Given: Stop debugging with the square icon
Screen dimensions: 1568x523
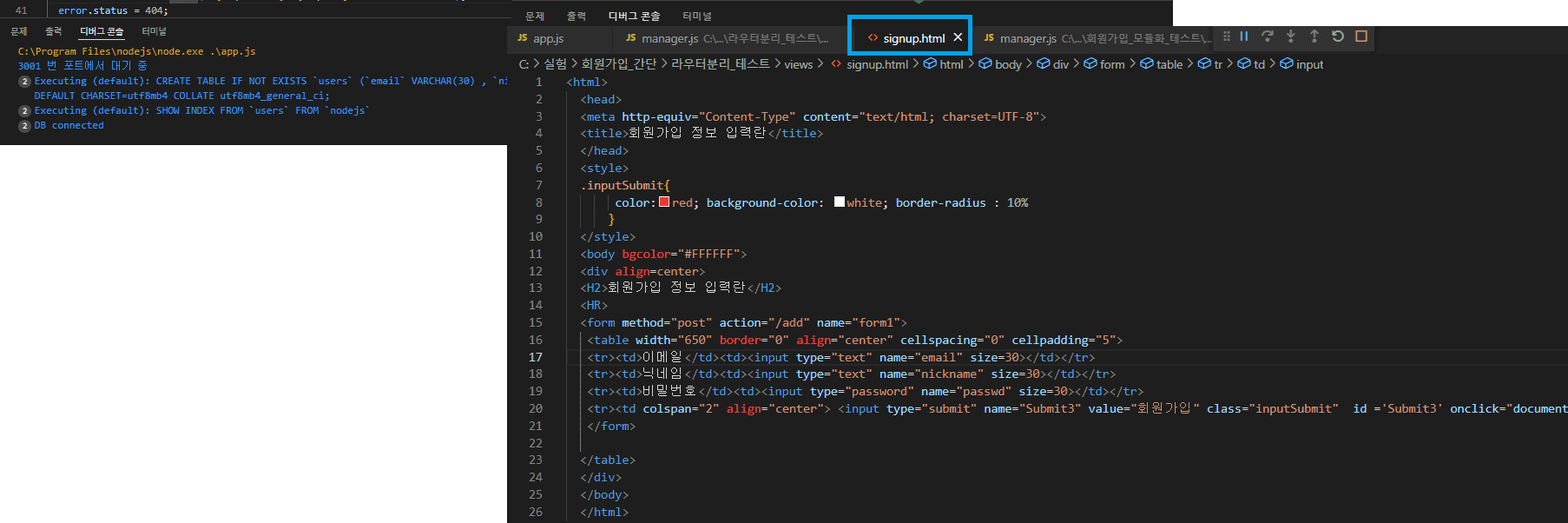Looking at the screenshot, I should pos(1361,36).
